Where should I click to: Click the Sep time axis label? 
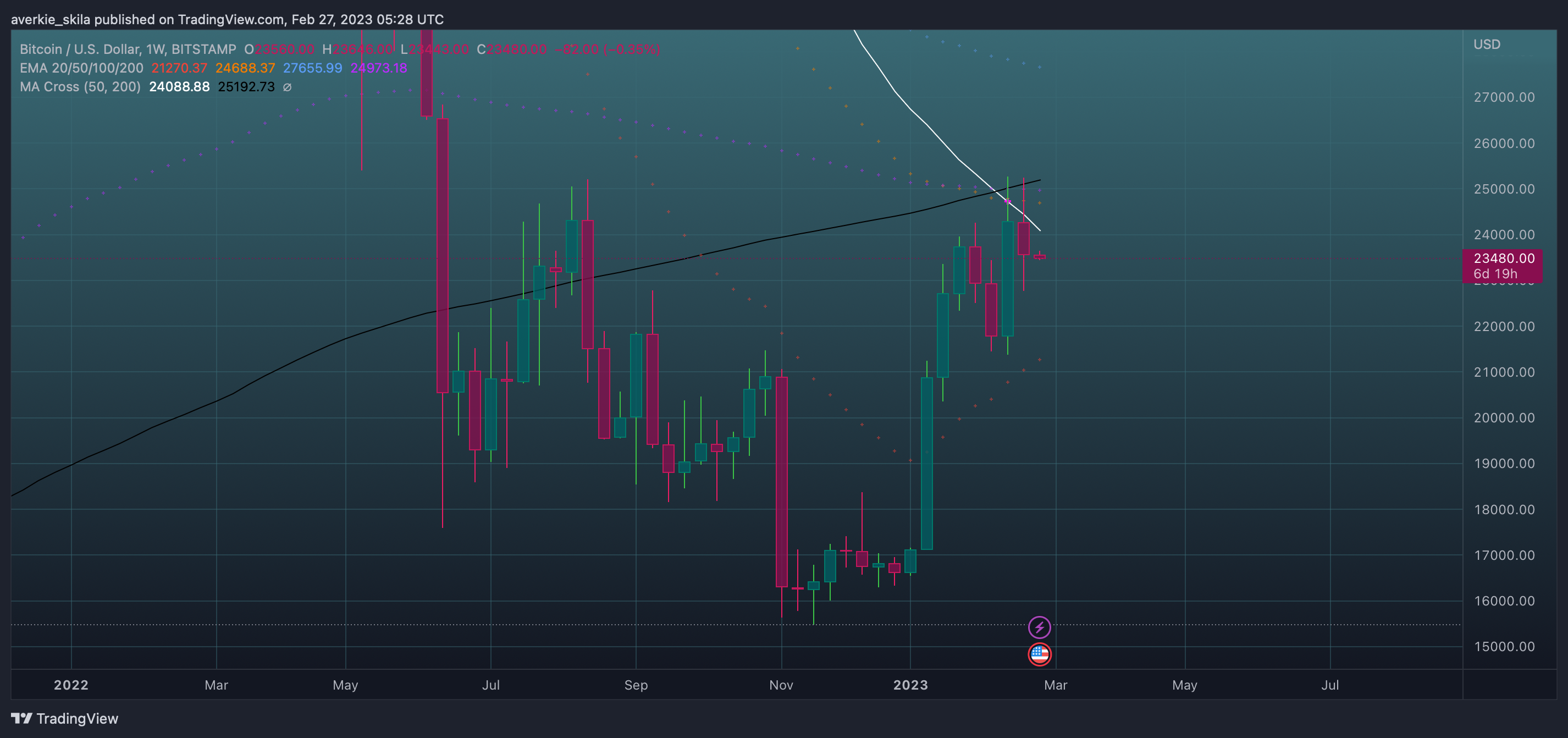(x=636, y=685)
